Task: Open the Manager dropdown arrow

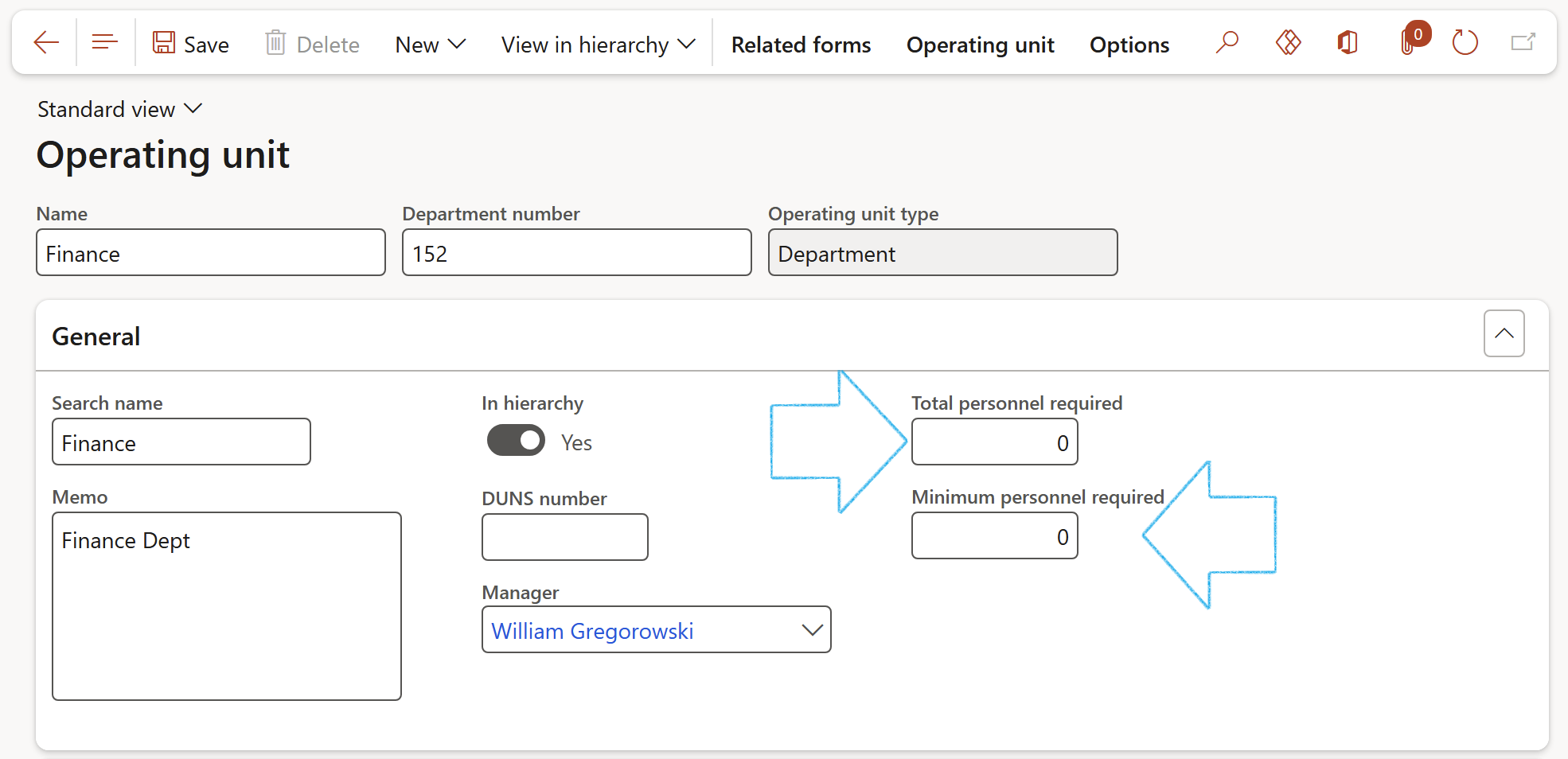Action: point(811,630)
